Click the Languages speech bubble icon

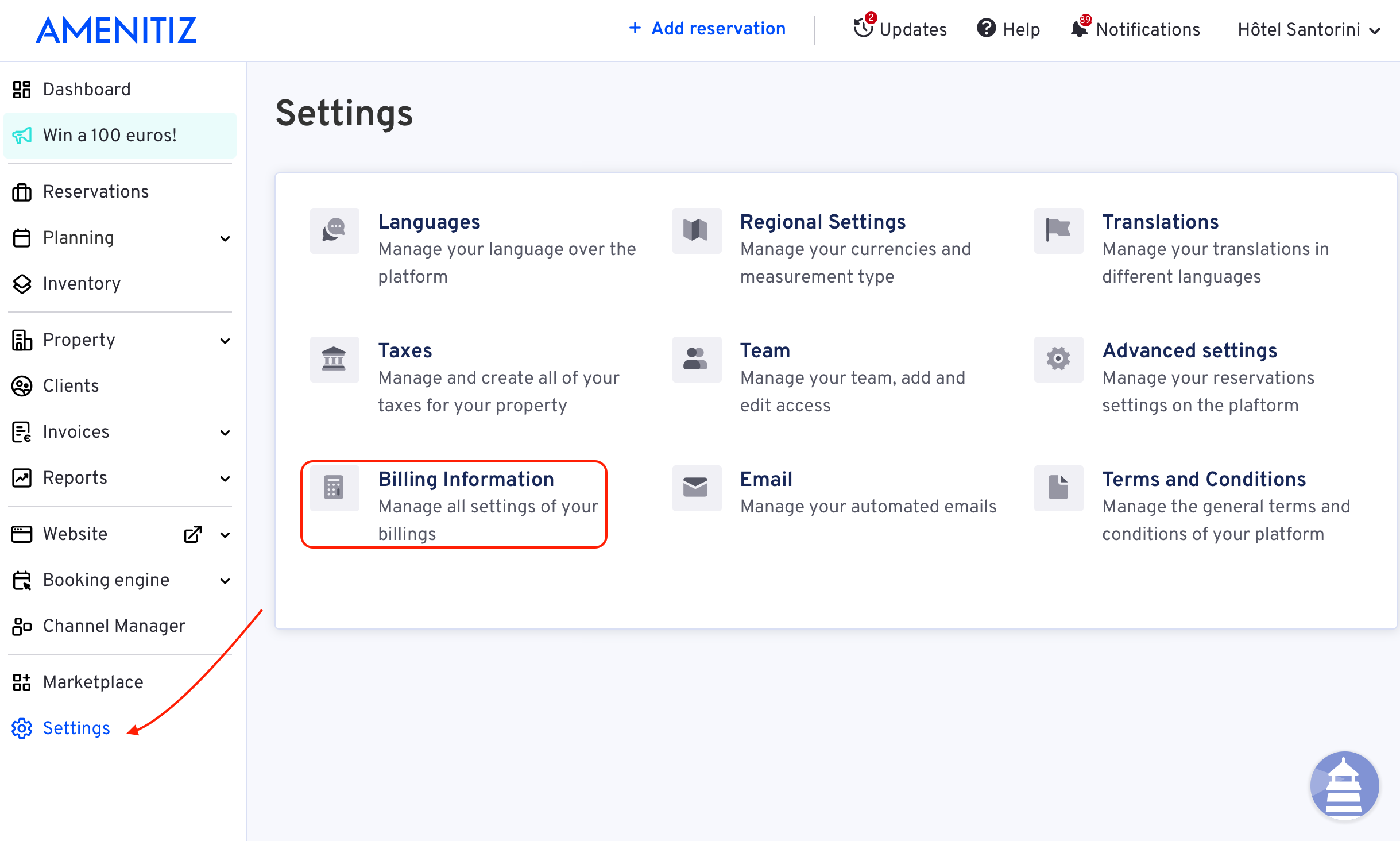[334, 231]
